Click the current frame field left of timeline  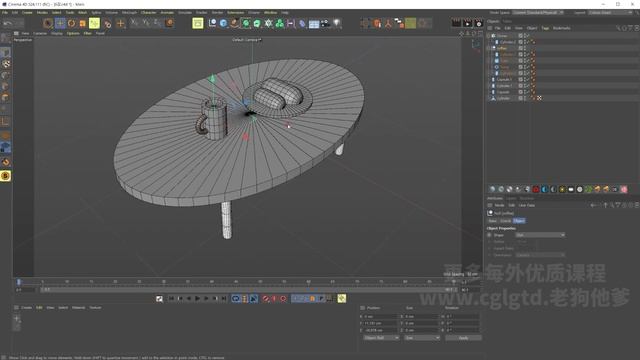pyautogui.click(x=26, y=290)
